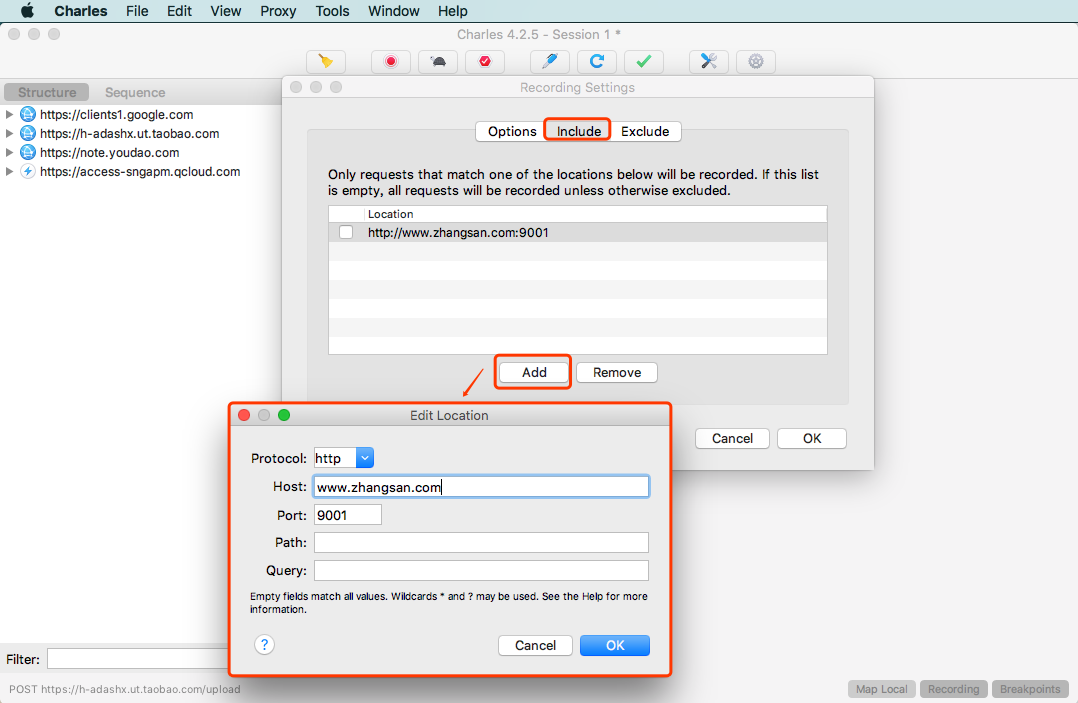
Task: Switch to the Include tab
Action: click(578, 131)
